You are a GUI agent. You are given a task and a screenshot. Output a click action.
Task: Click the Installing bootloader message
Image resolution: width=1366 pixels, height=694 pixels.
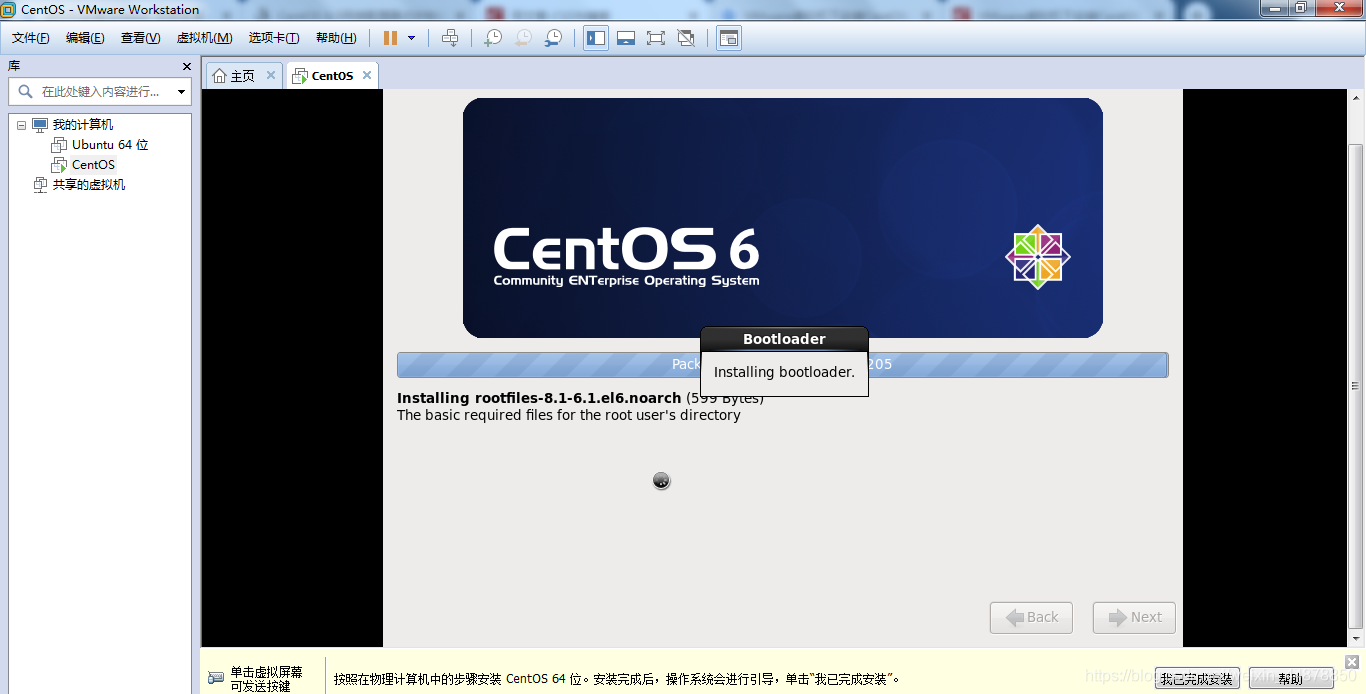(784, 372)
